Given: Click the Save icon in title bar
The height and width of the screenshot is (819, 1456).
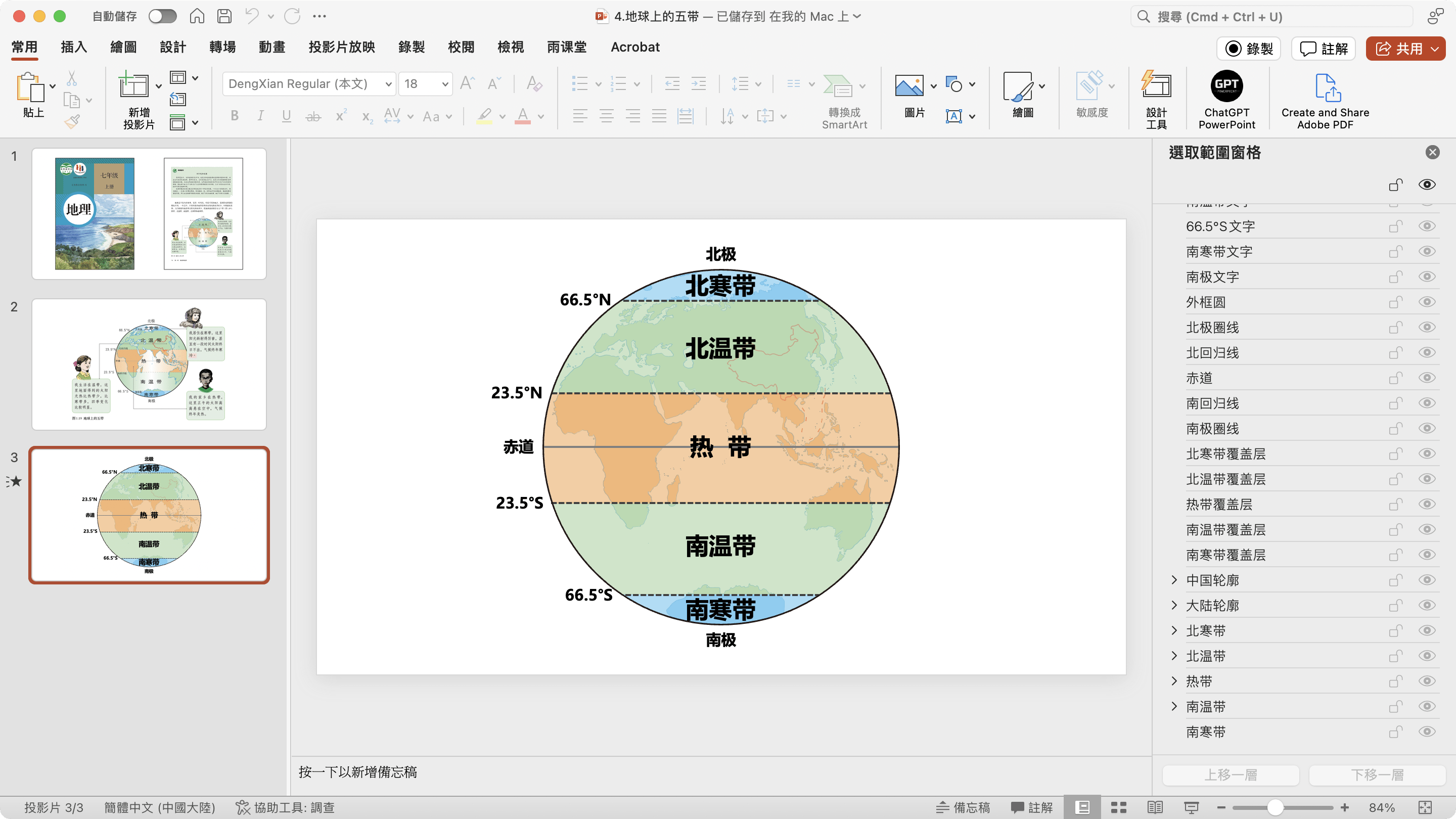Looking at the screenshot, I should click(x=224, y=16).
